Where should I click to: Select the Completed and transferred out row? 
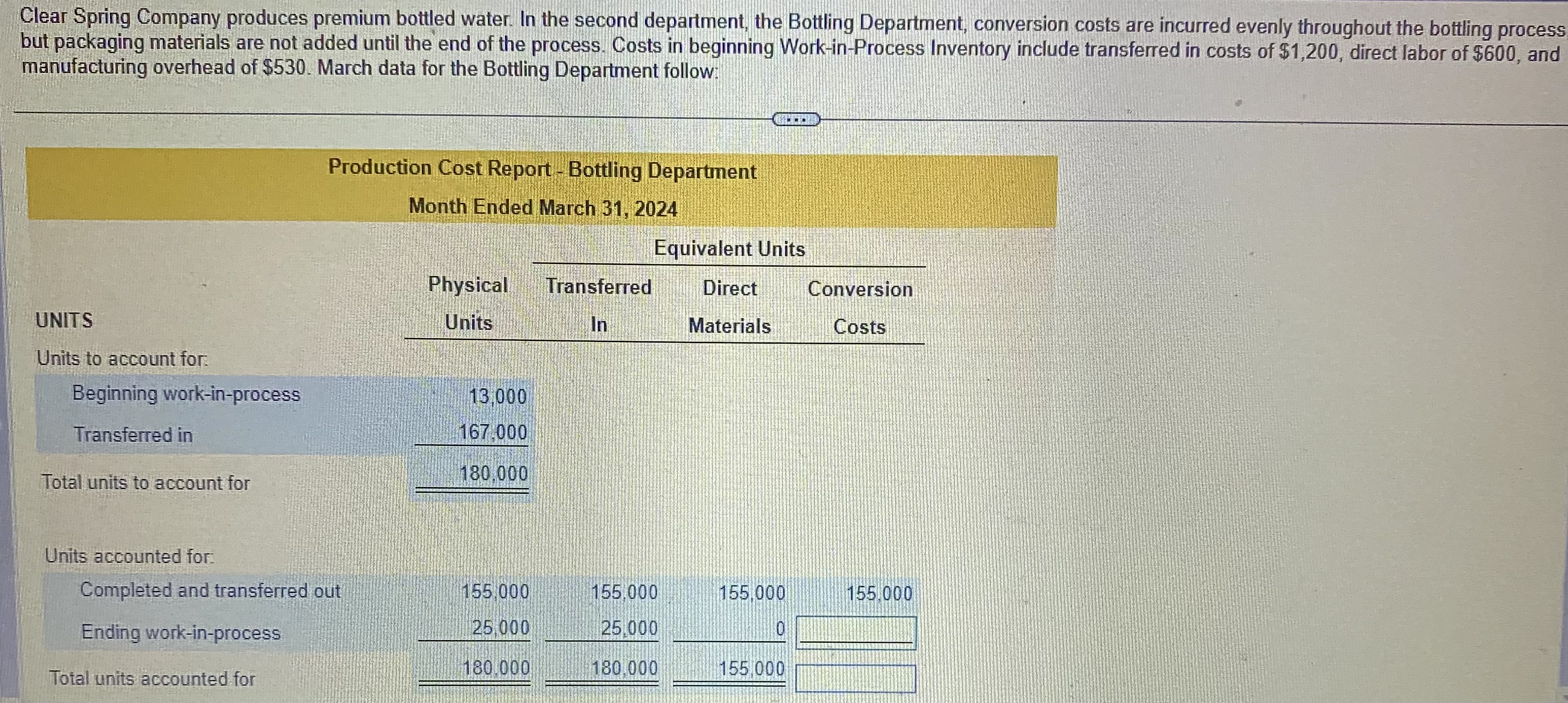coord(210,591)
